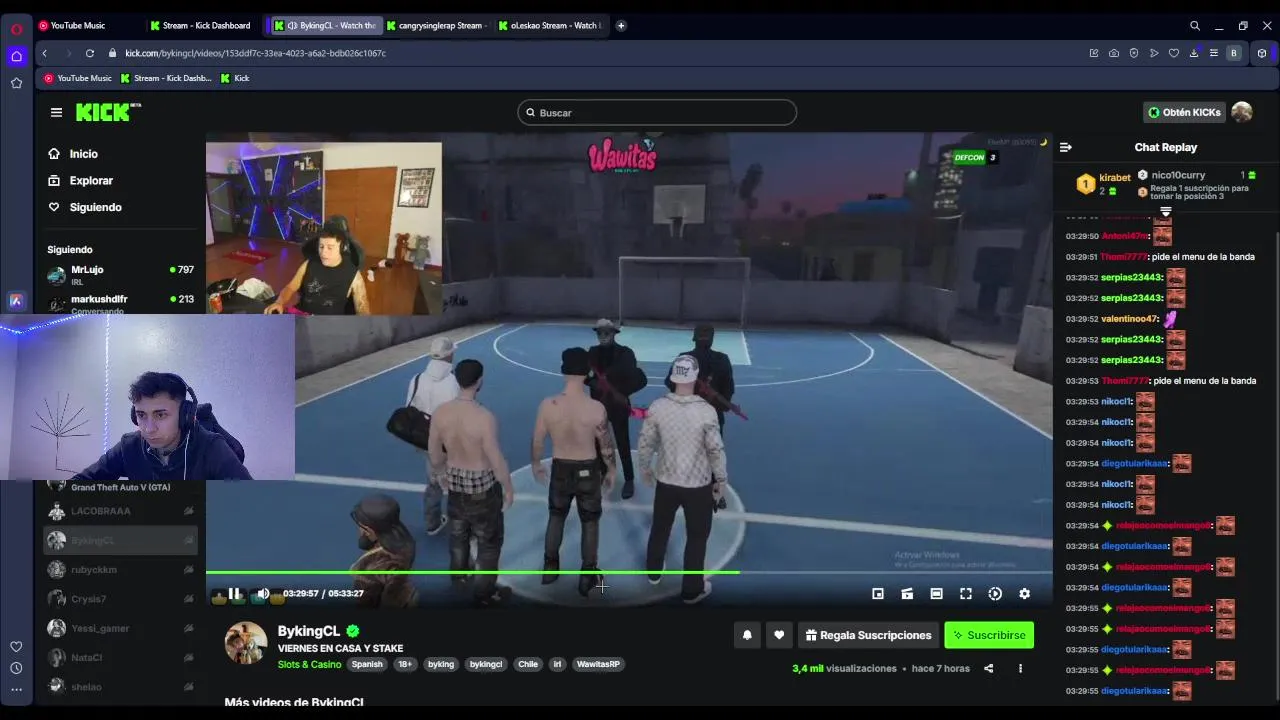Screen dimensions: 1280x720
Task: Reload the current page
Action: (x=90, y=53)
